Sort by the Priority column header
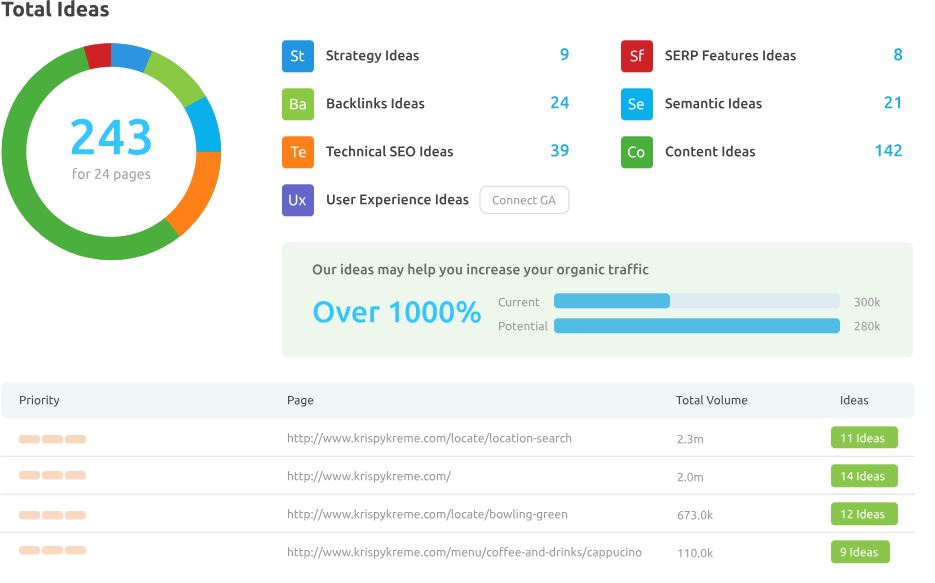This screenshot has height=583, width=935. coord(39,400)
